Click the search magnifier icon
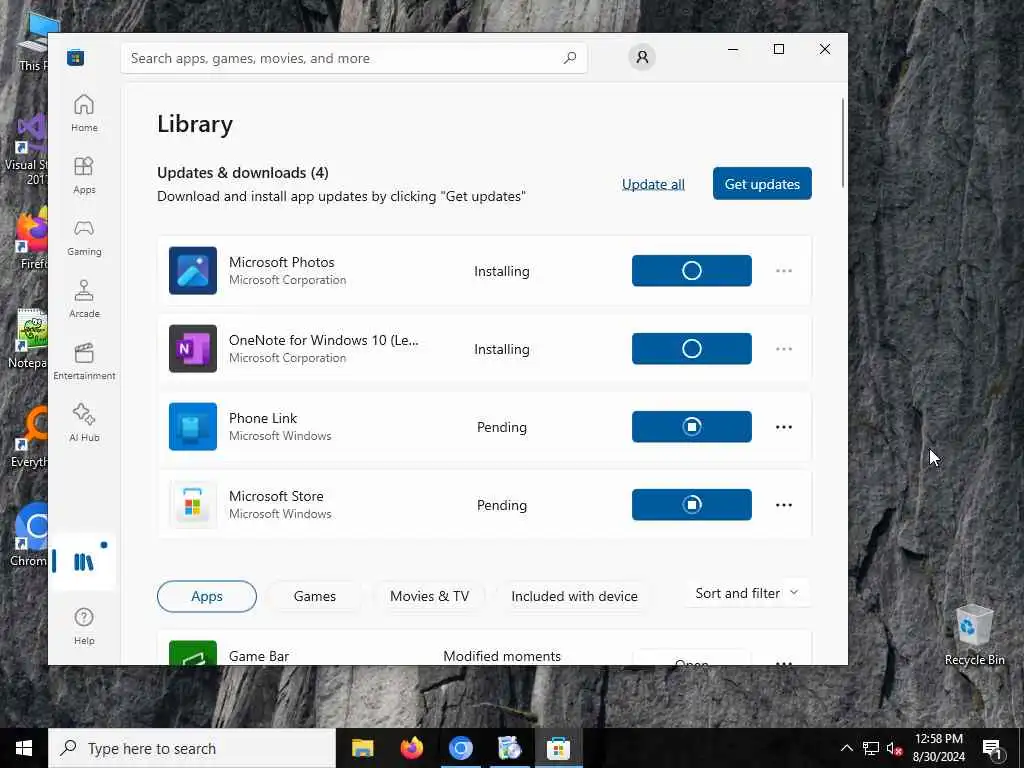1024x768 pixels. tap(569, 58)
